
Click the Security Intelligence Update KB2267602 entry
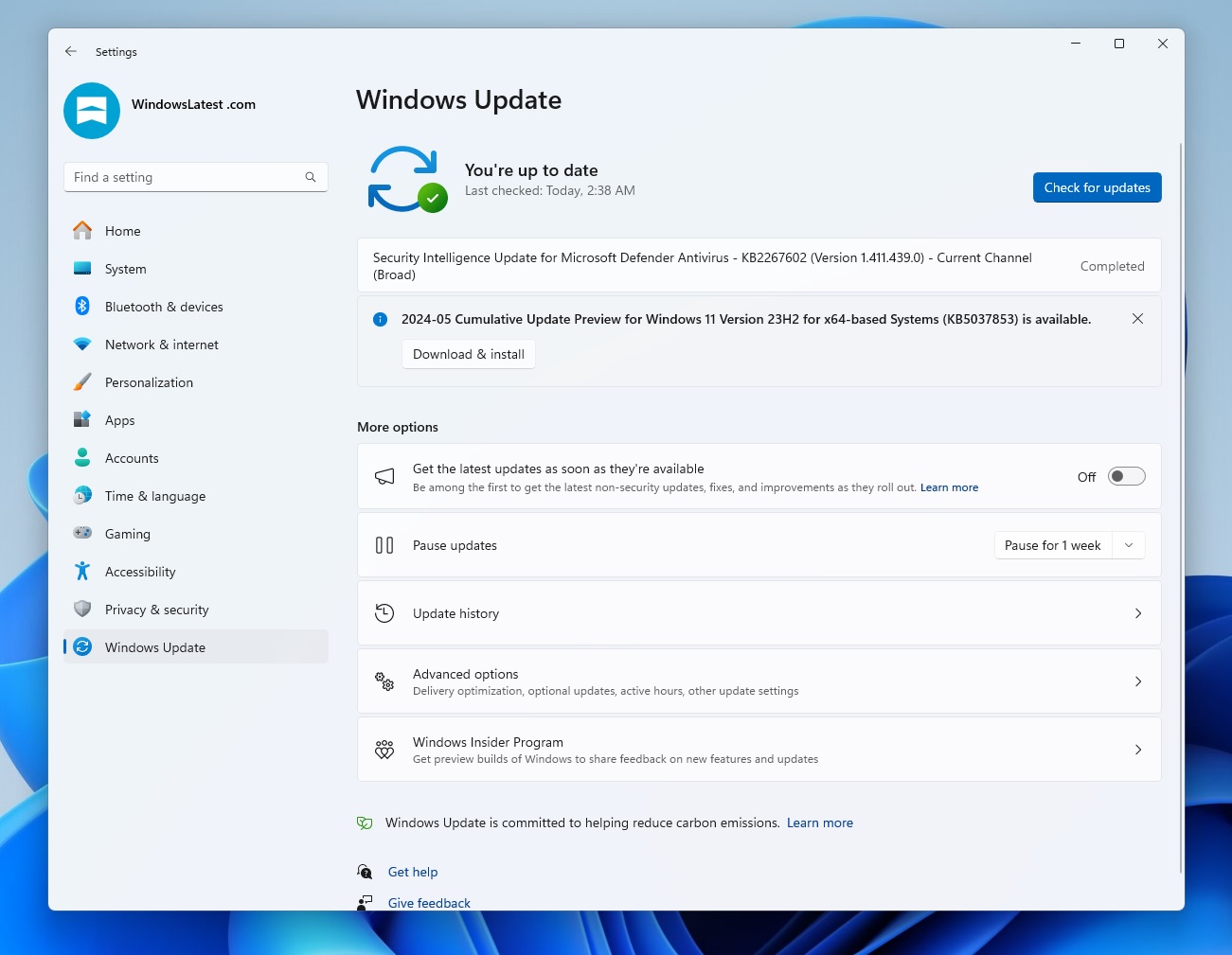pos(759,265)
